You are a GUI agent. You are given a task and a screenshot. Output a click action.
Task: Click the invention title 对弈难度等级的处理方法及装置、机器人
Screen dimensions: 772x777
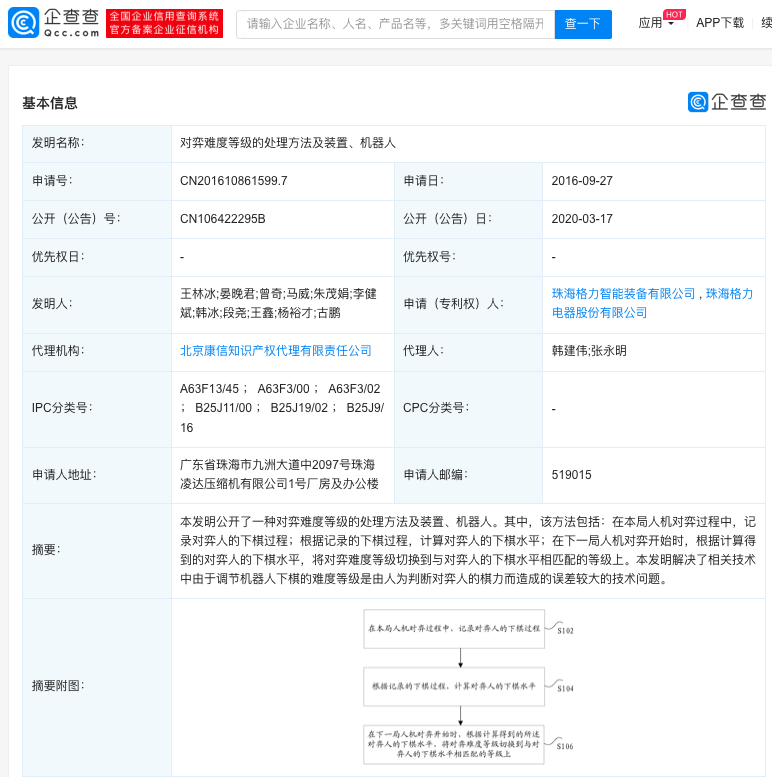[x=287, y=143]
